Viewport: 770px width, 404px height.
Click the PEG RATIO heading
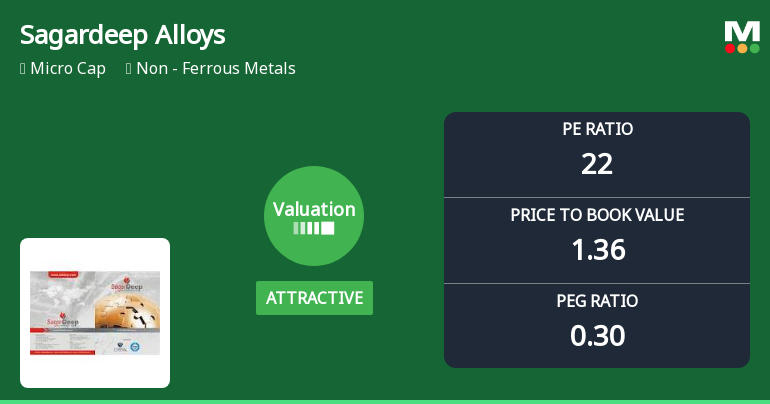597,301
